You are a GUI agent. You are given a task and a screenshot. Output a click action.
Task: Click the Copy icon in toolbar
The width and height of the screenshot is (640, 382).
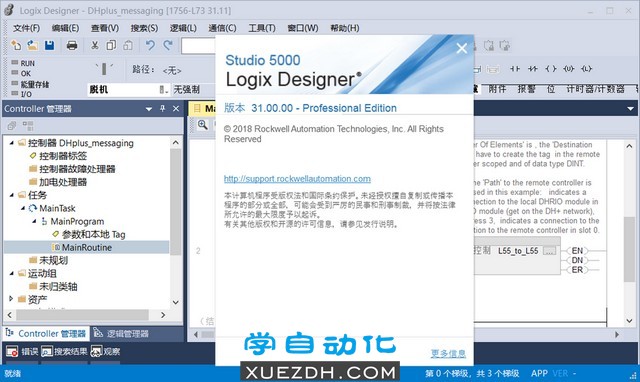click(111, 45)
